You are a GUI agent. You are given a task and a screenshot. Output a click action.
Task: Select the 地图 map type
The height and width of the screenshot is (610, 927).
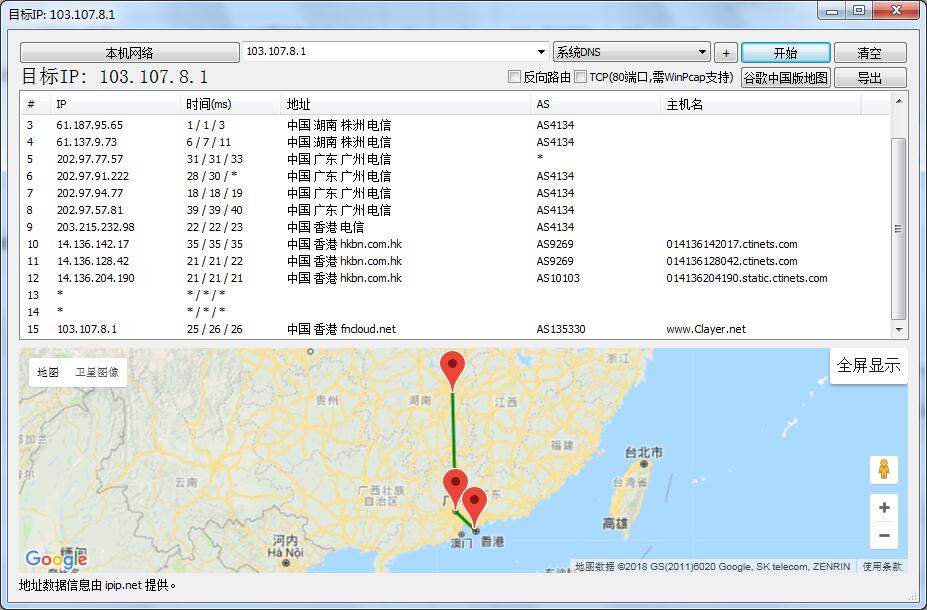point(48,372)
